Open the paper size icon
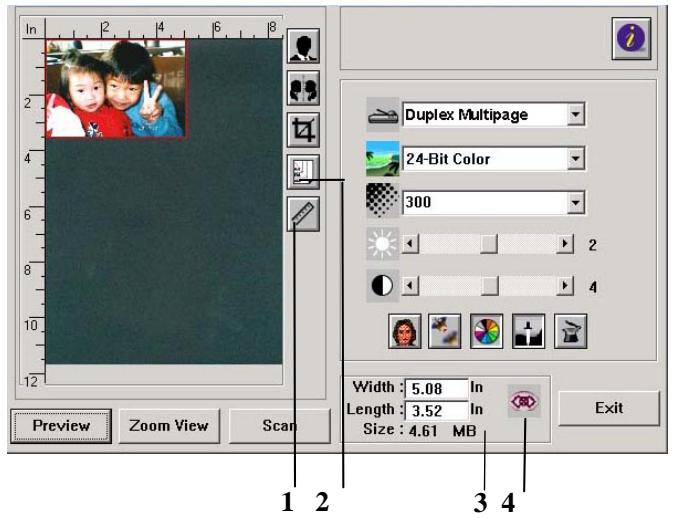The image size is (674, 518). pyautogui.click(x=303, y=172)
